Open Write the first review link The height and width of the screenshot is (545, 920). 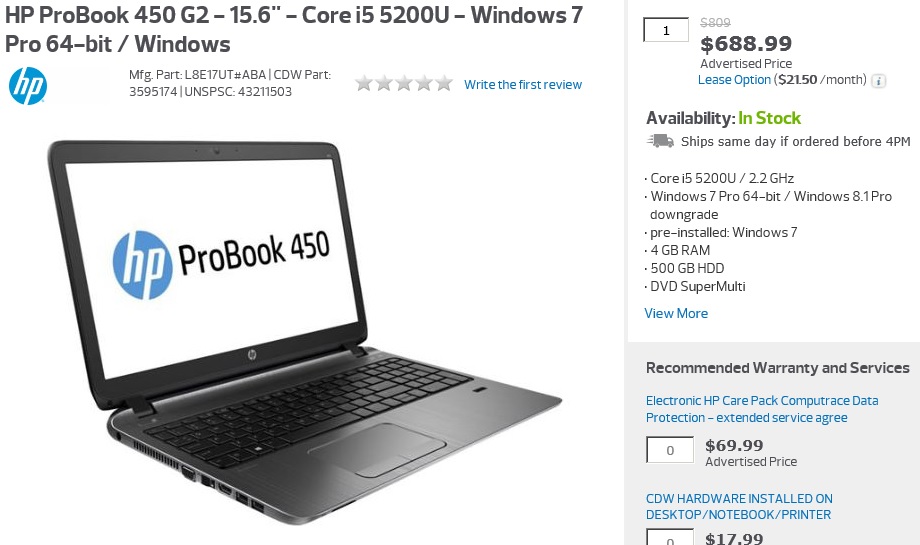(523, 84)
